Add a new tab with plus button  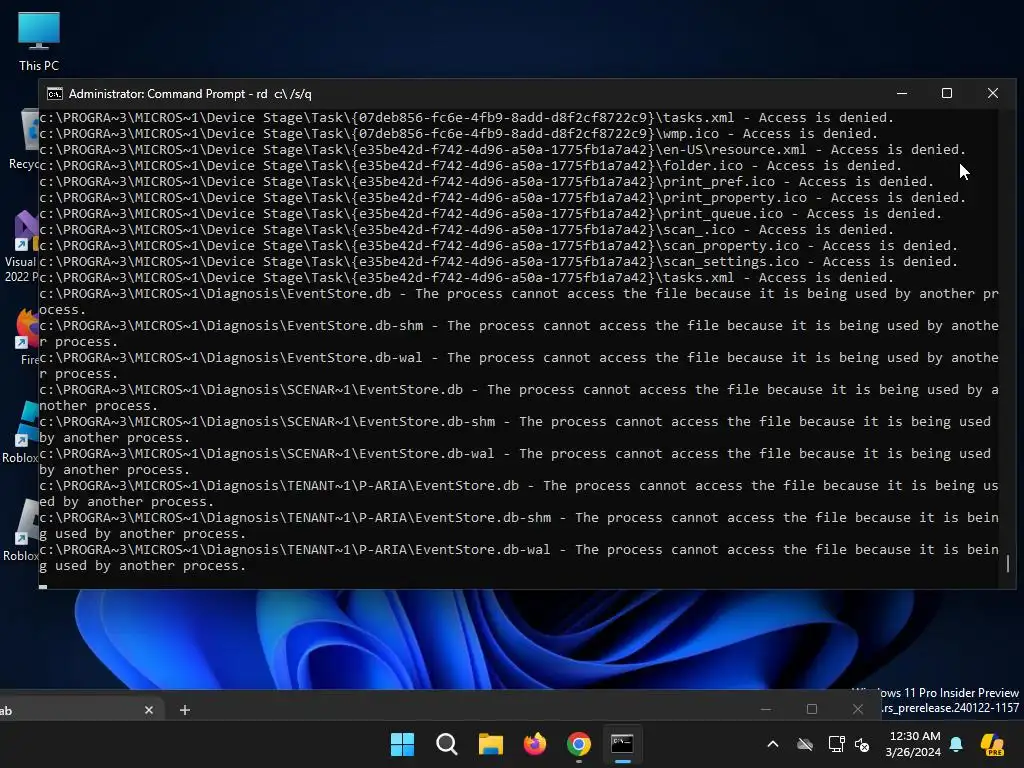point(185,710)
